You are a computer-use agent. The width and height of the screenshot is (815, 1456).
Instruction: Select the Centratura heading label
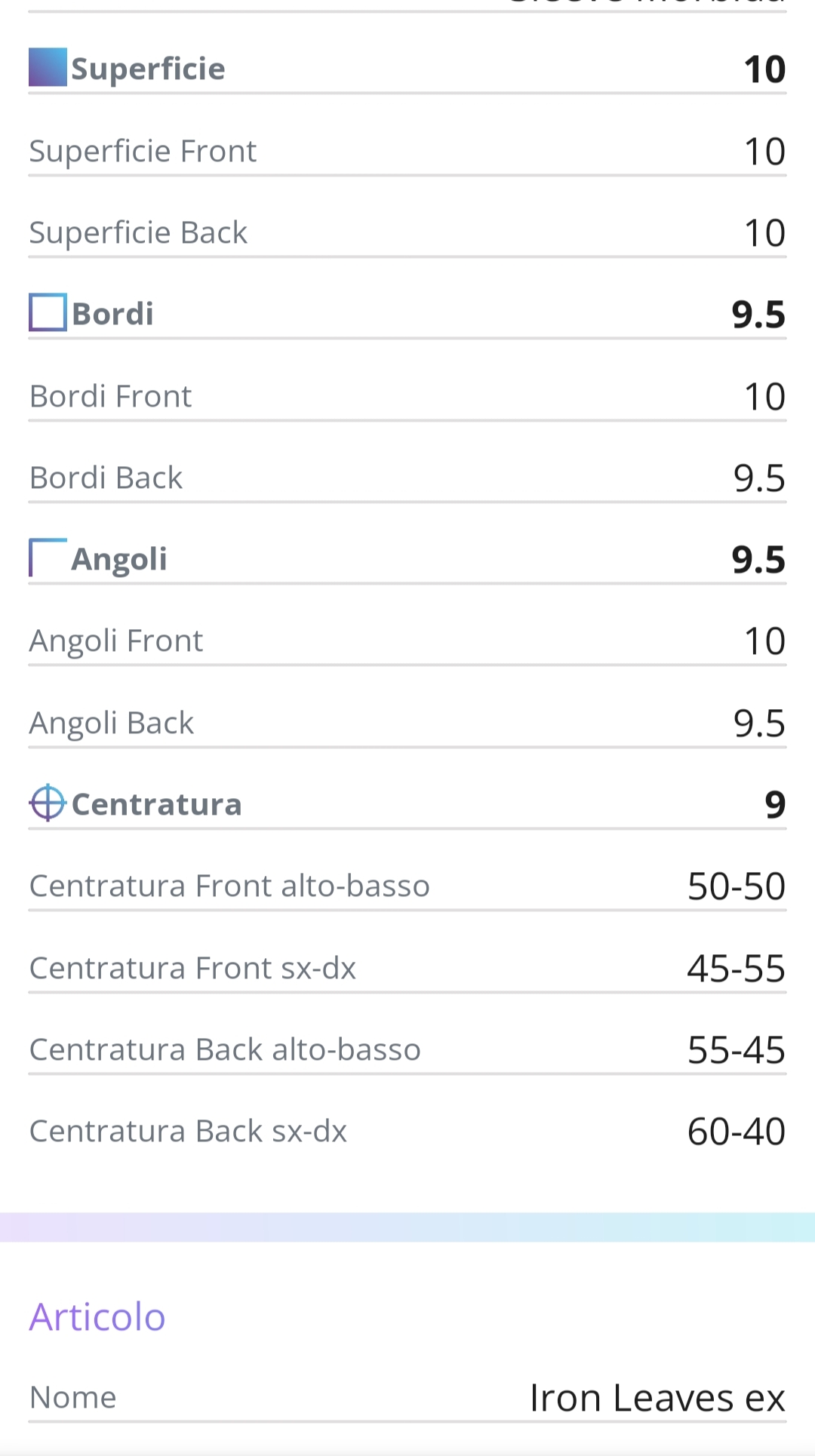(x=157, y=804)
